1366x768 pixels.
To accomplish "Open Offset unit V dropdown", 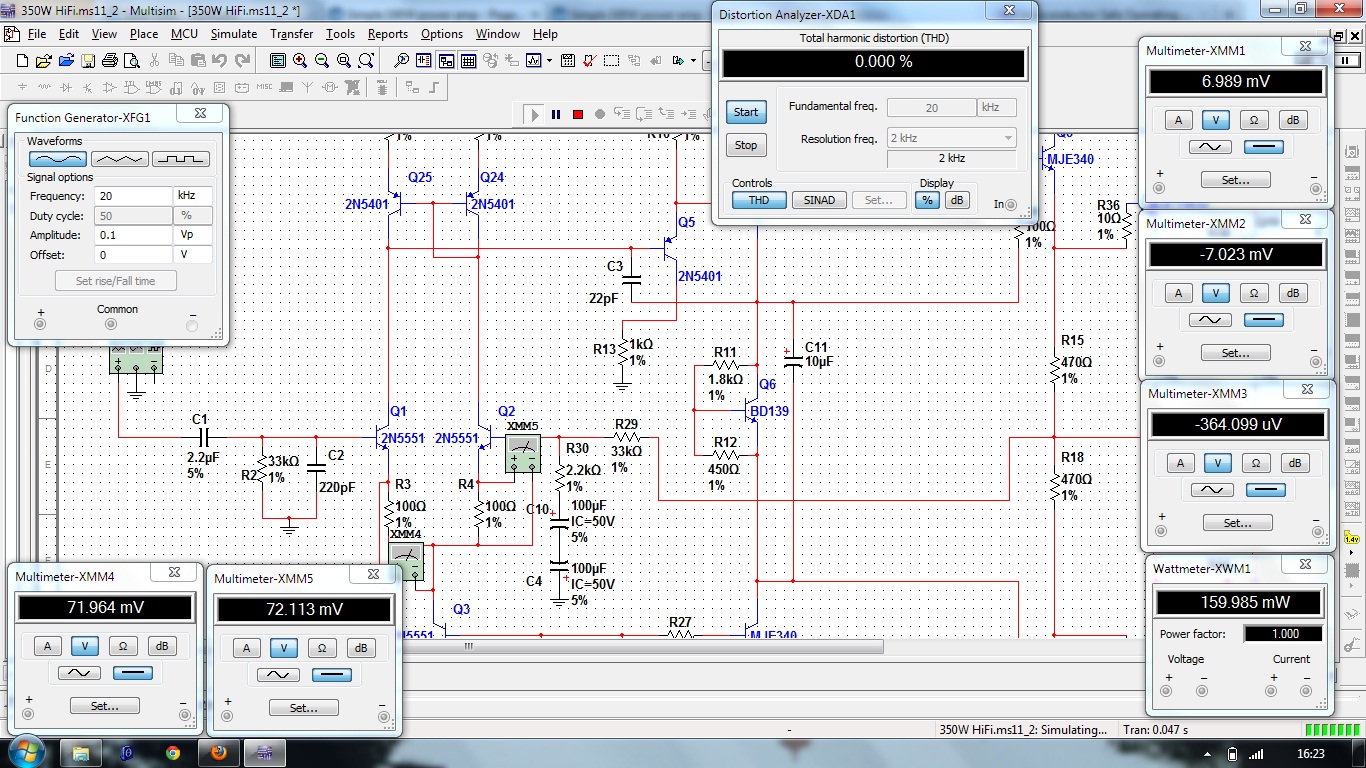I will [194, 255].
